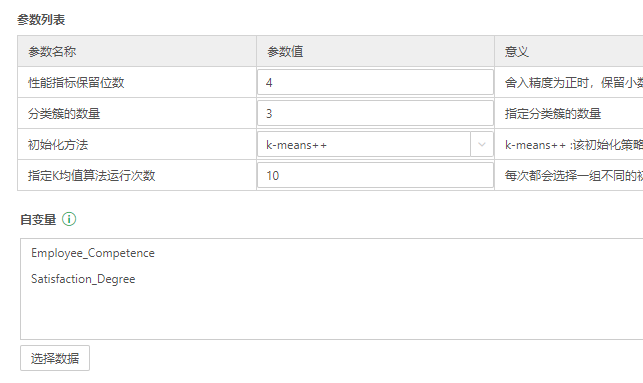Click the 初始化方法 parameter name cell
Viewport: 643px width, 383px height.
coord(137,144)
